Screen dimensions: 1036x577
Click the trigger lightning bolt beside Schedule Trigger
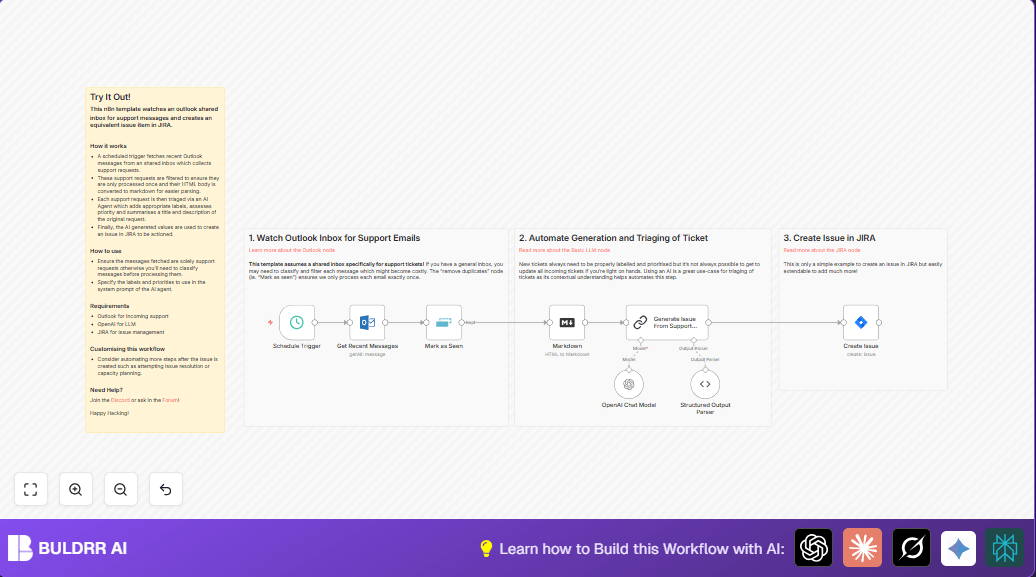[x=270, y=323]
